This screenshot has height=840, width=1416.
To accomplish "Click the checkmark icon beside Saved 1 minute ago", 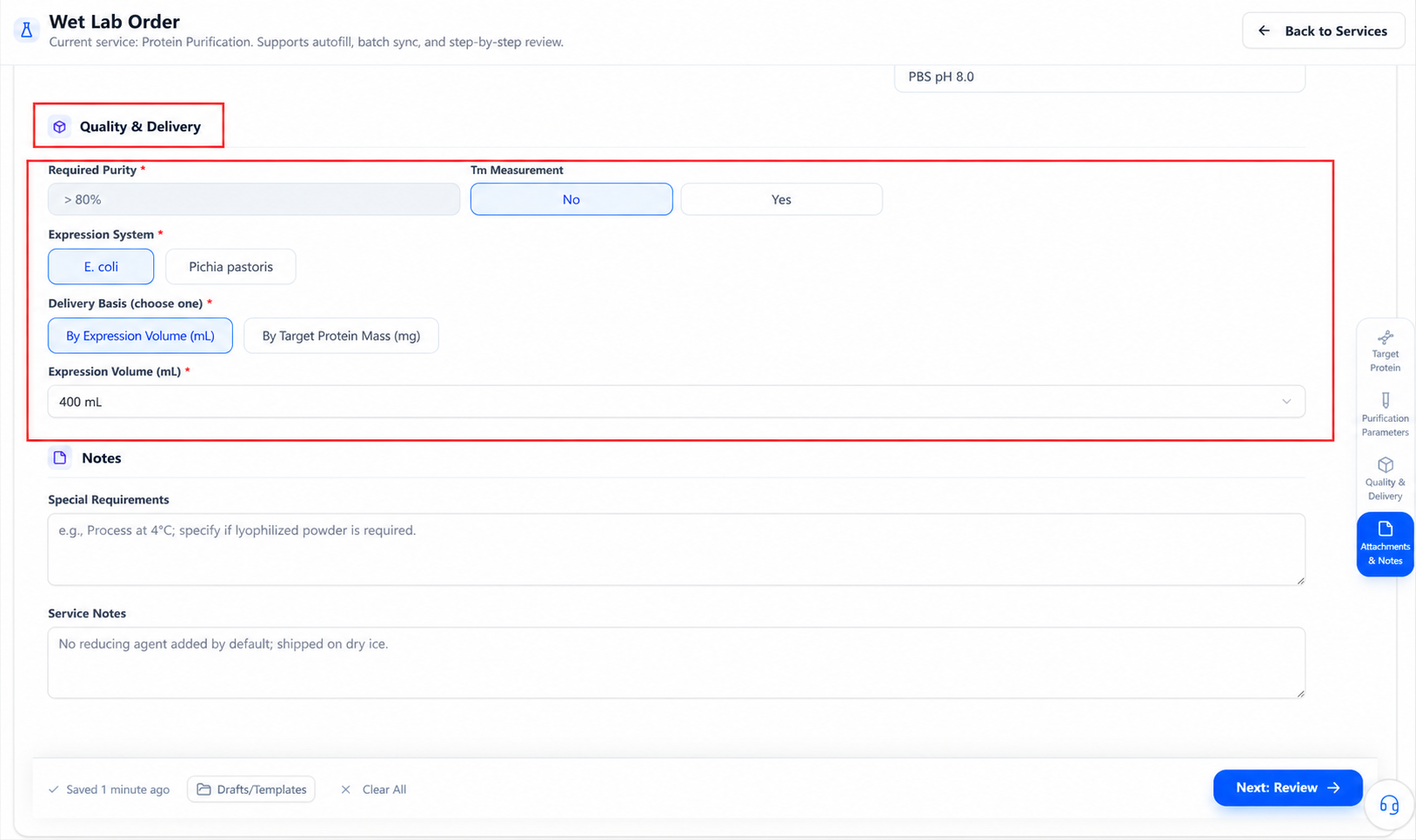I will point(54,790).
